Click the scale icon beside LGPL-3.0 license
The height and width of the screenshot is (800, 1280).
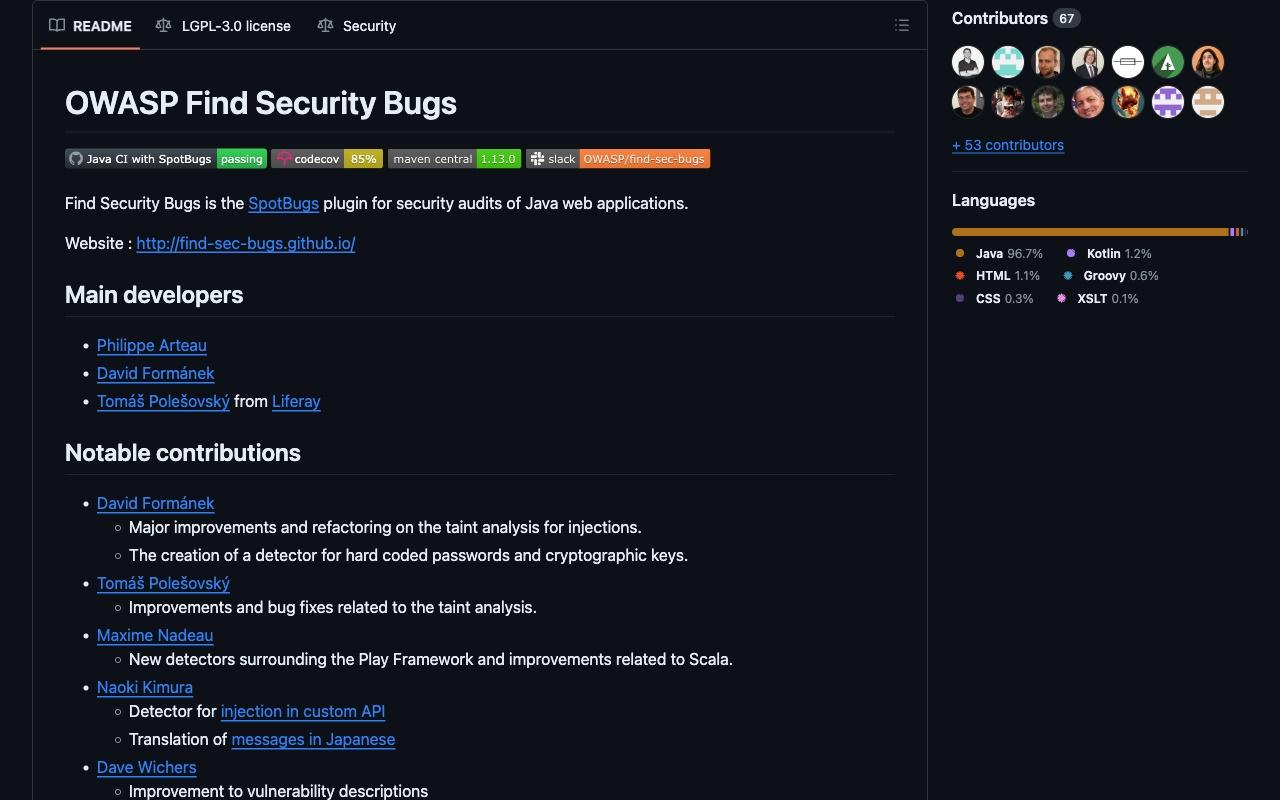(x=163, y=26)
